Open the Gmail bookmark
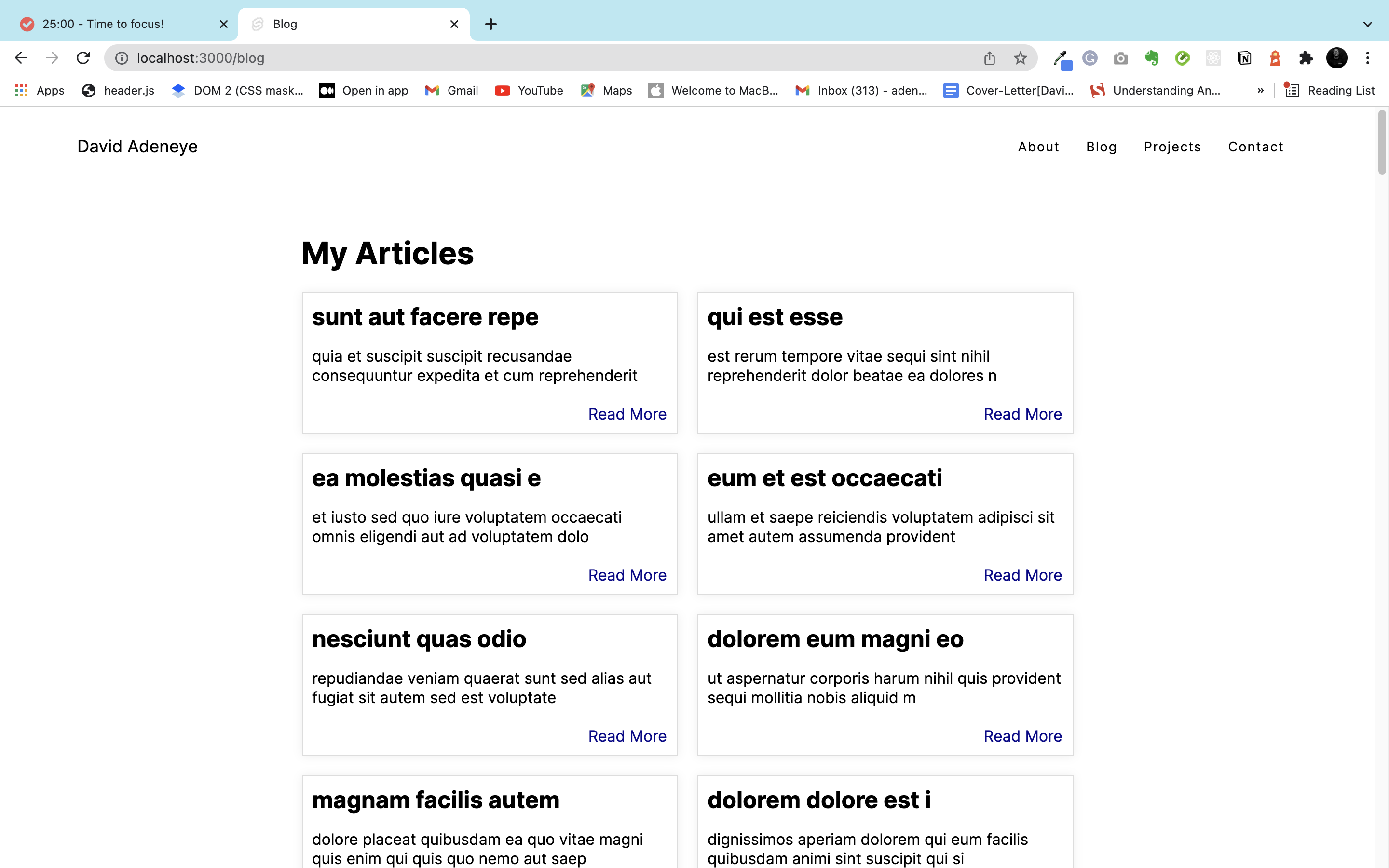 pyautogui.click(x=452, y=91)
